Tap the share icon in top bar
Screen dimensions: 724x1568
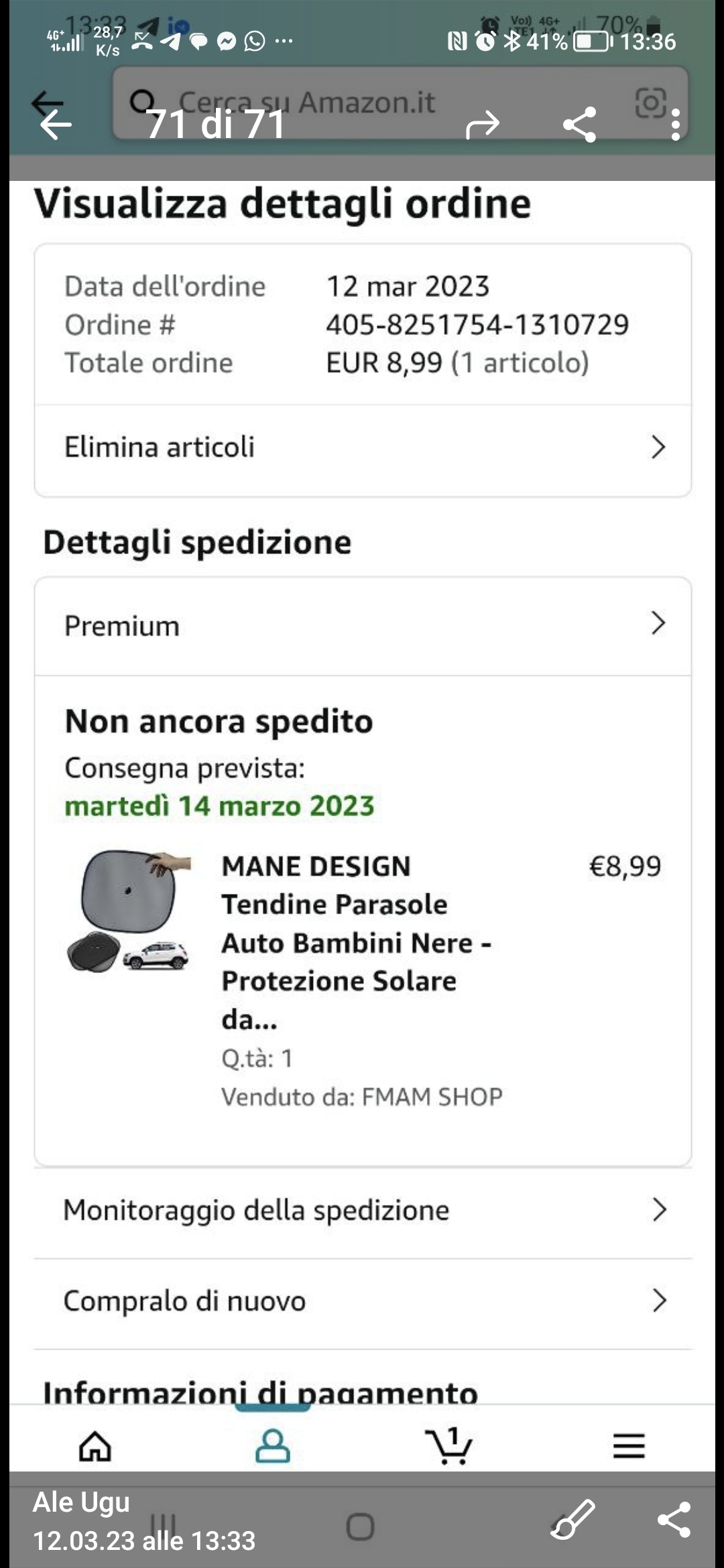tap(580, 124)
